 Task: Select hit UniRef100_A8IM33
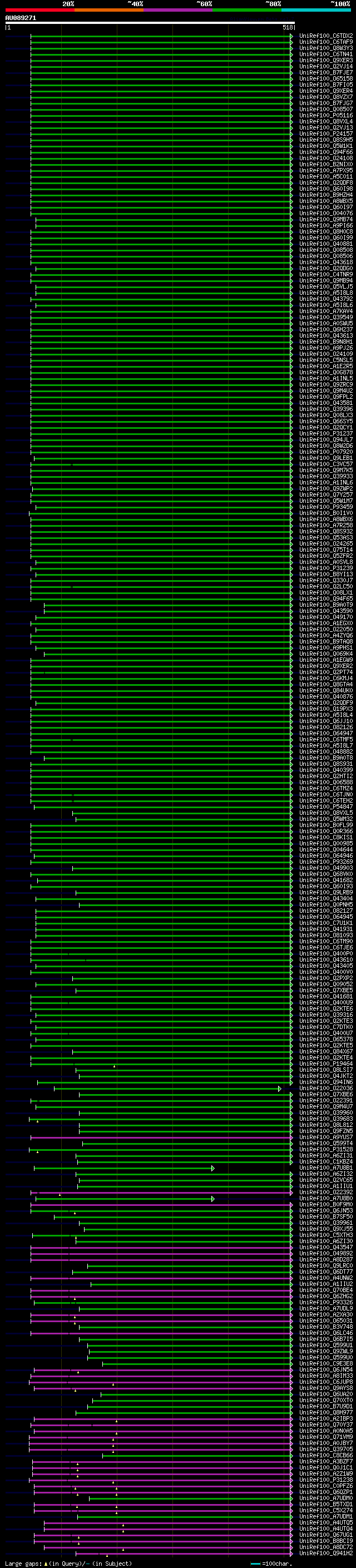pos(326,1376)
